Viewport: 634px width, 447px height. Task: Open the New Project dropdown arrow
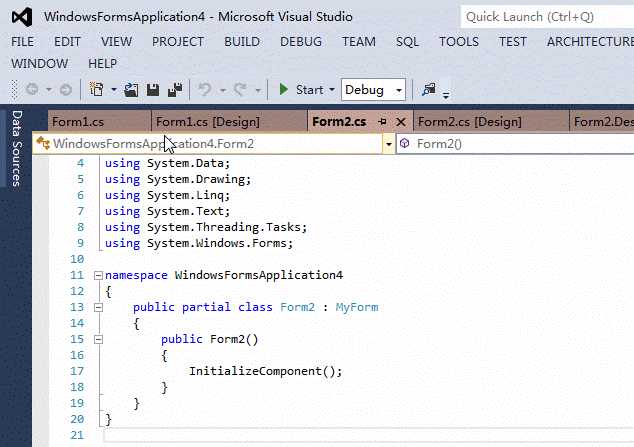114,90
